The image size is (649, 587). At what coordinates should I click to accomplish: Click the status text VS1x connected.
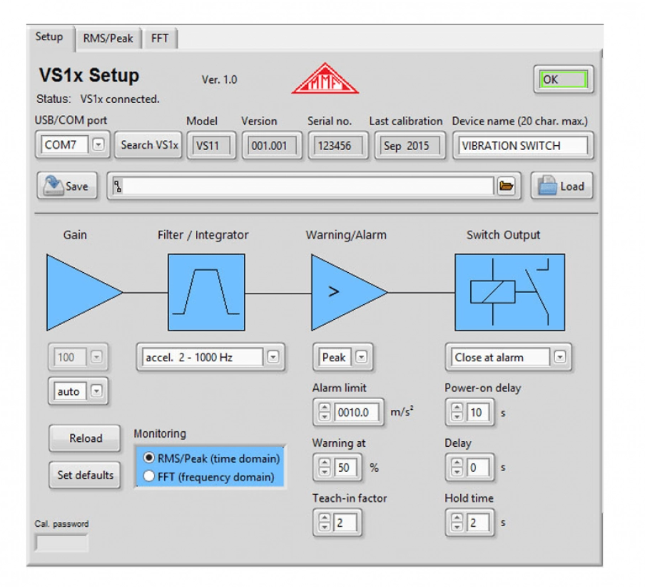click(x=120, y=99)
